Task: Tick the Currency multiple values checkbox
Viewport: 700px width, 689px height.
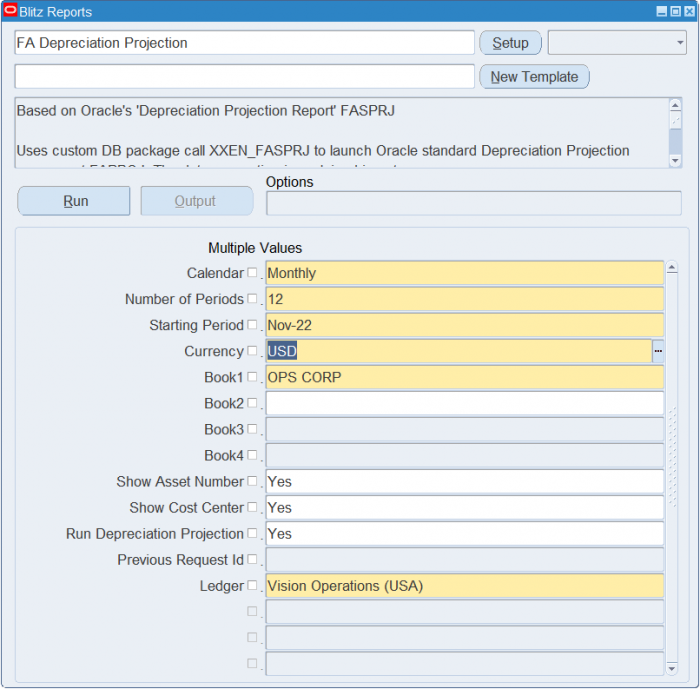Action: (x=252, y=351)
